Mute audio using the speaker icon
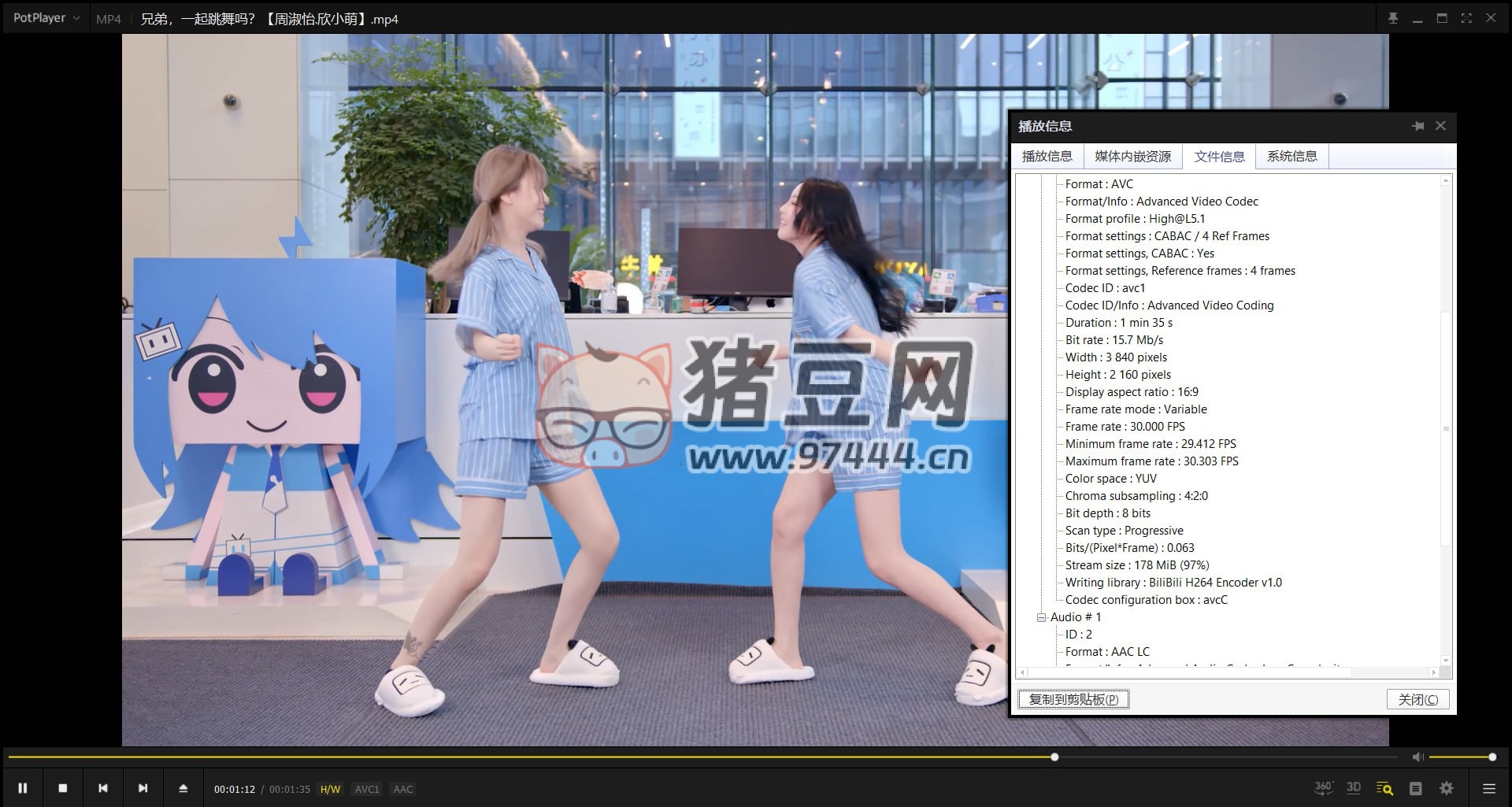The width and height of the screenshot is (1512, 807). coord(1417,757)
